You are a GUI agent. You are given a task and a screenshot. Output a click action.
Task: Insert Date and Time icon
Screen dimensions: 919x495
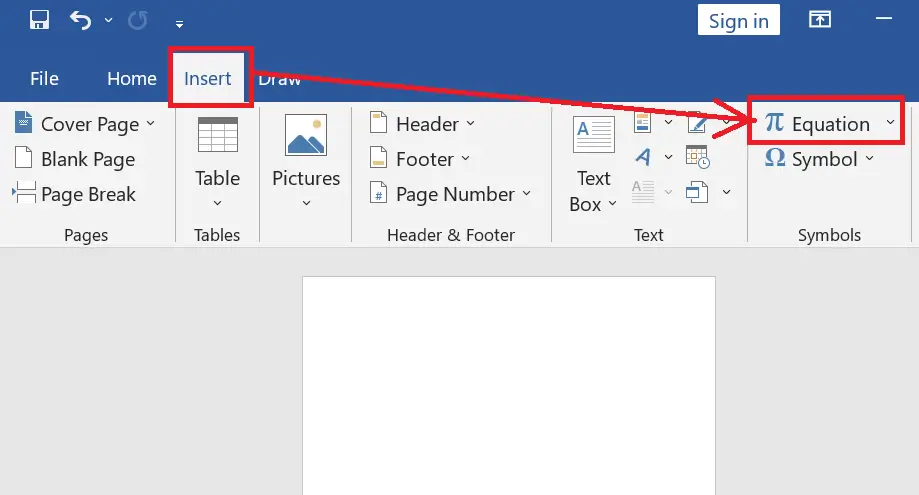(697, 157)
